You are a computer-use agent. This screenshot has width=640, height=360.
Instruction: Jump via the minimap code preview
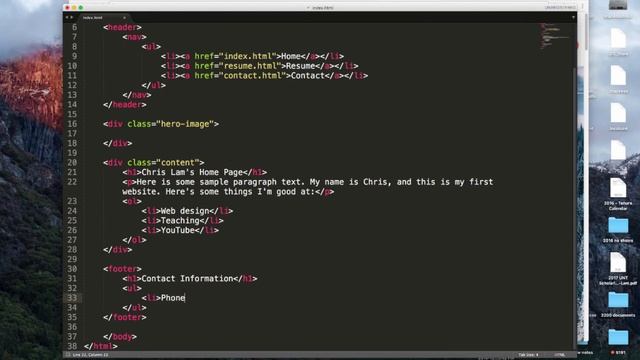click(x=554, y=37)
